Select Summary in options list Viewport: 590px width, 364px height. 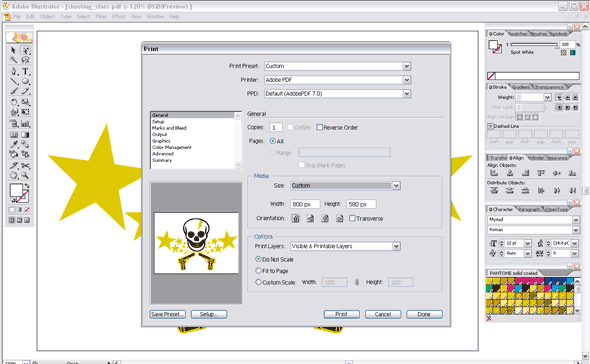[162, 160]
